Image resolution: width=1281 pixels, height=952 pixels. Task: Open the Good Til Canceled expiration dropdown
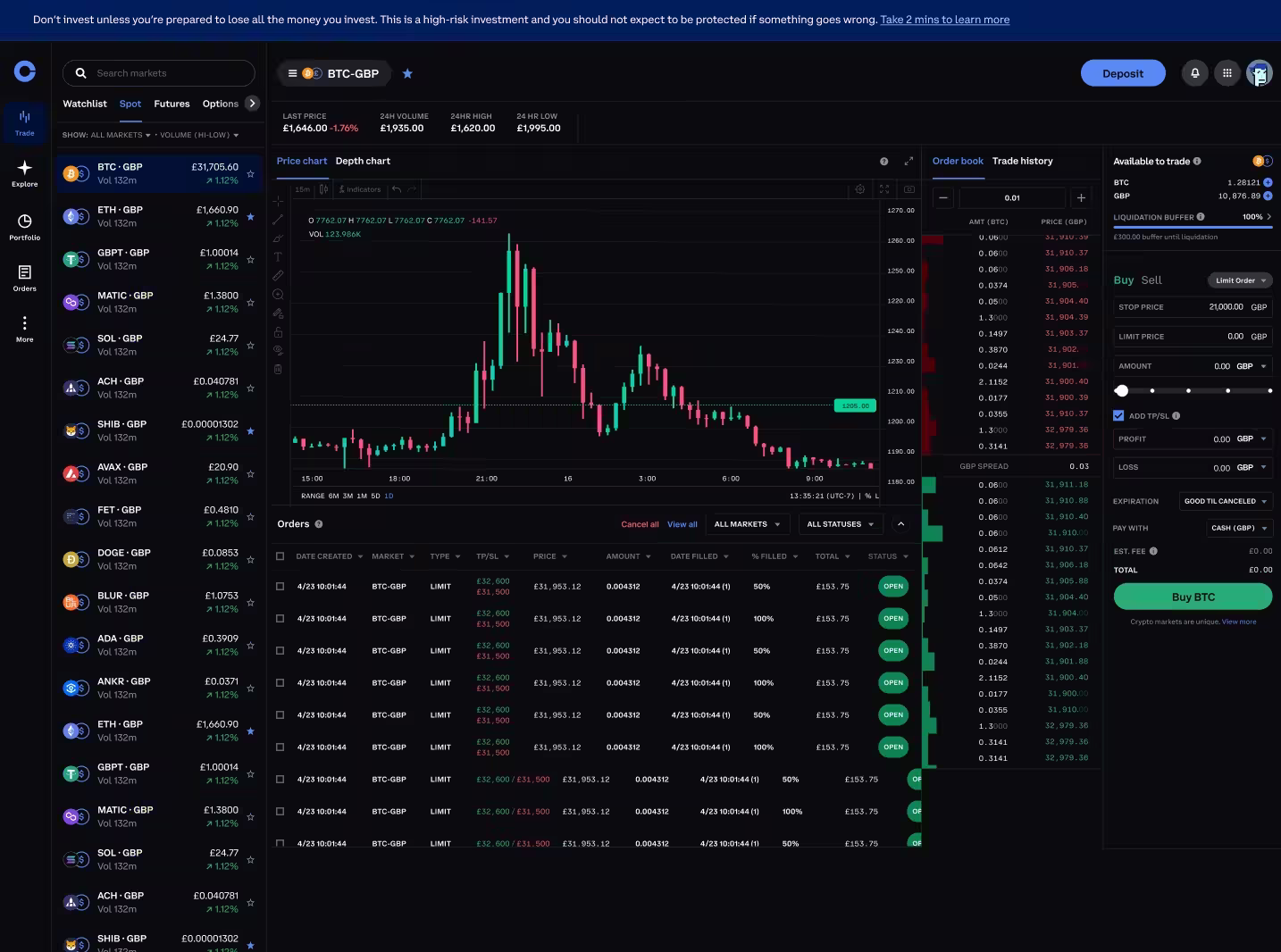pyautogui.click(x=1226, y=501)
